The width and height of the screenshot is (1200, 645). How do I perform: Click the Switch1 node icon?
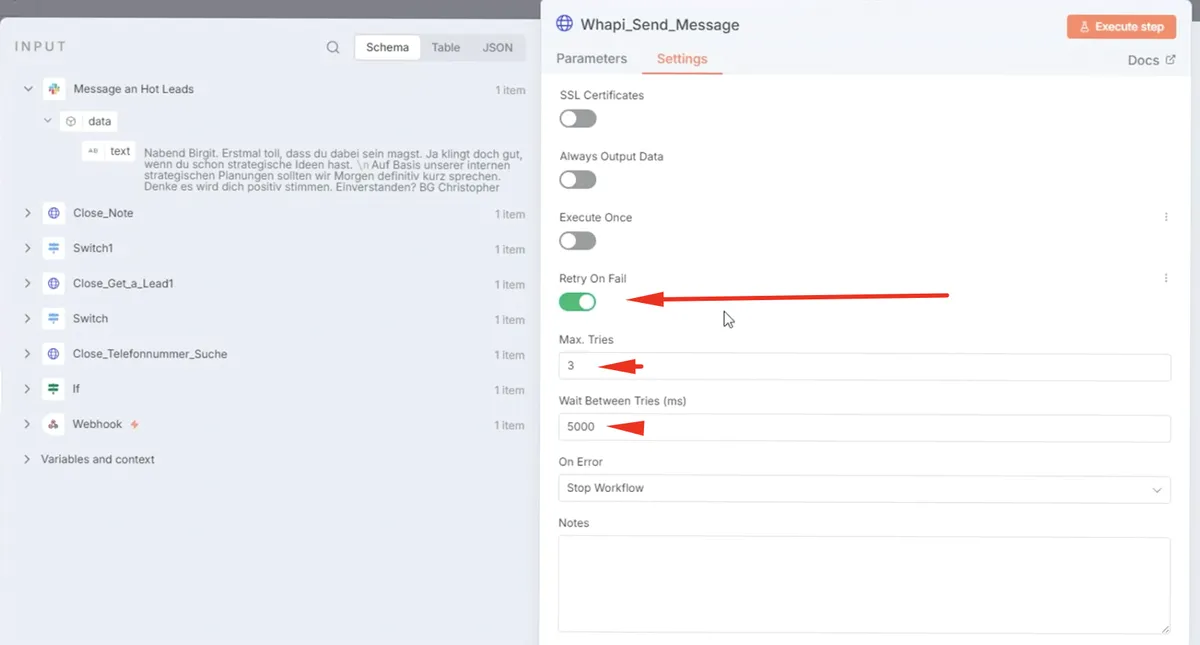(54, 248)
